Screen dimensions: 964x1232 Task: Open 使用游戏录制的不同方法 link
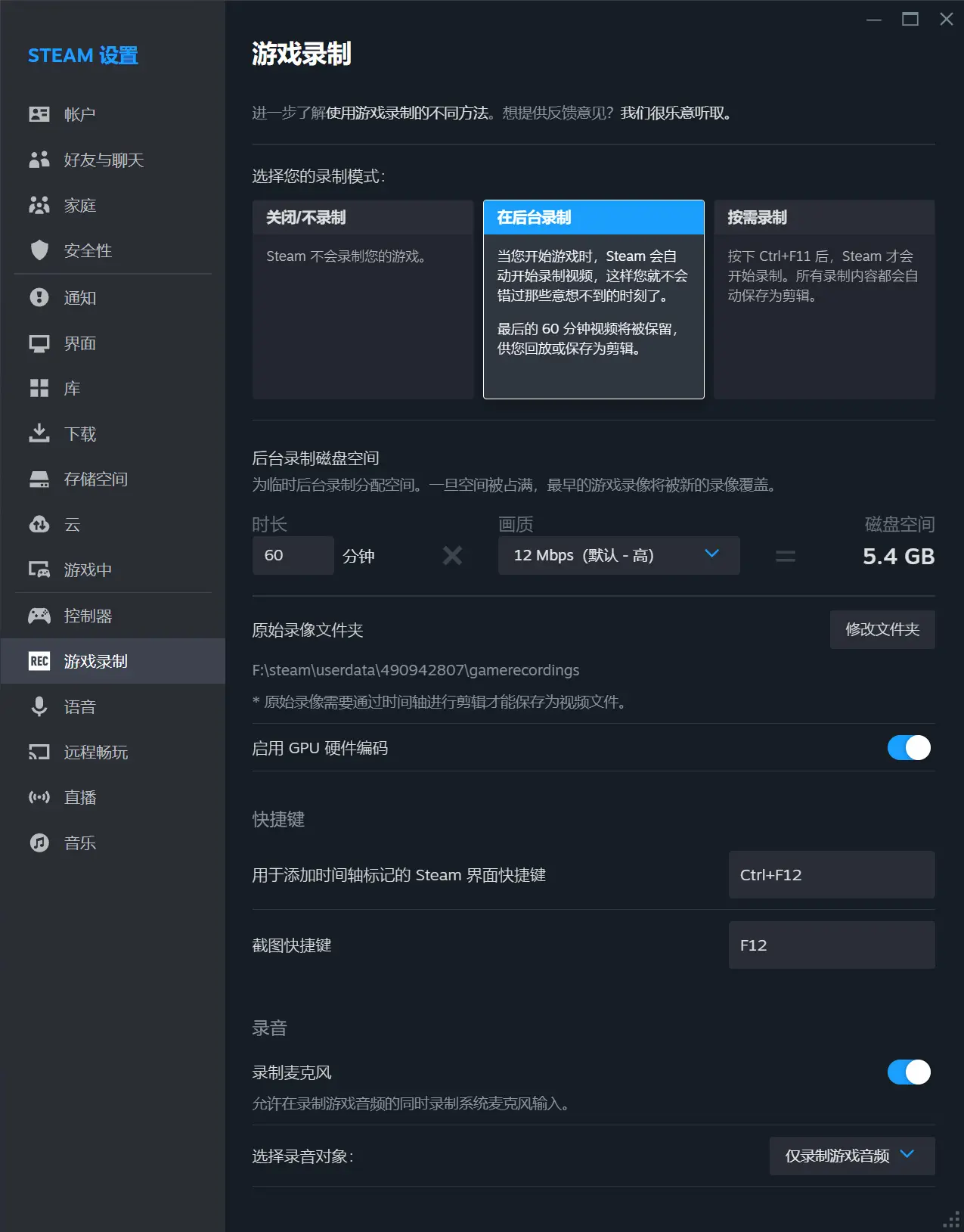[407, 113]
